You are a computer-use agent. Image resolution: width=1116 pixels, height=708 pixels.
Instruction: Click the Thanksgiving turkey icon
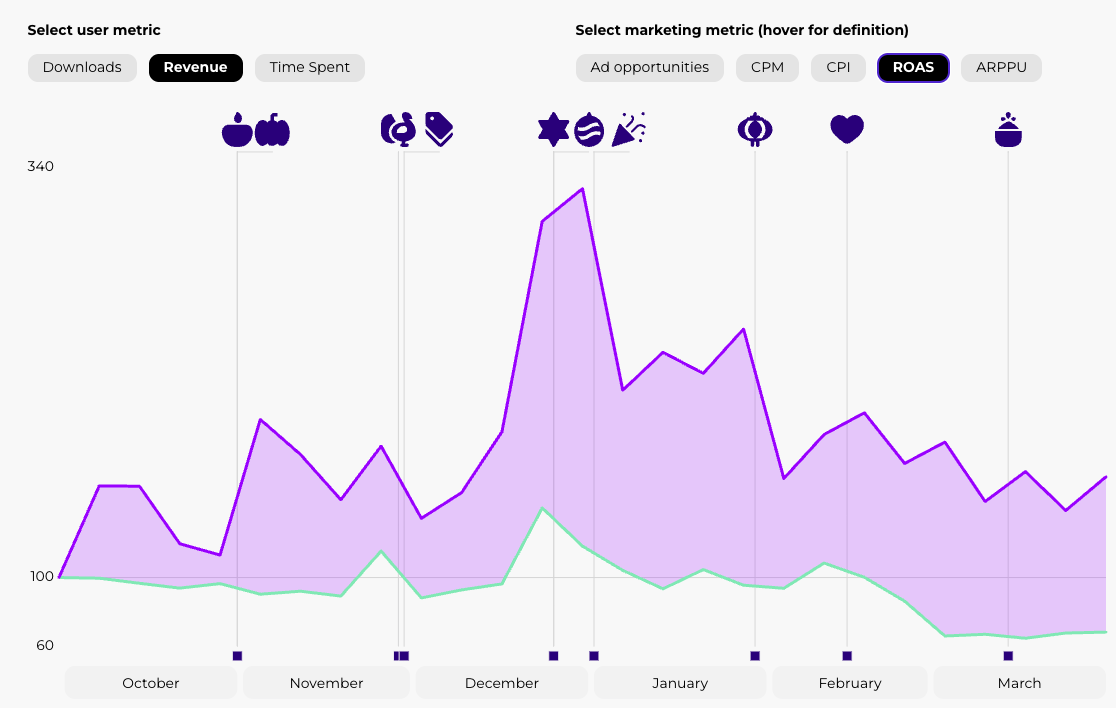[397, 130]
